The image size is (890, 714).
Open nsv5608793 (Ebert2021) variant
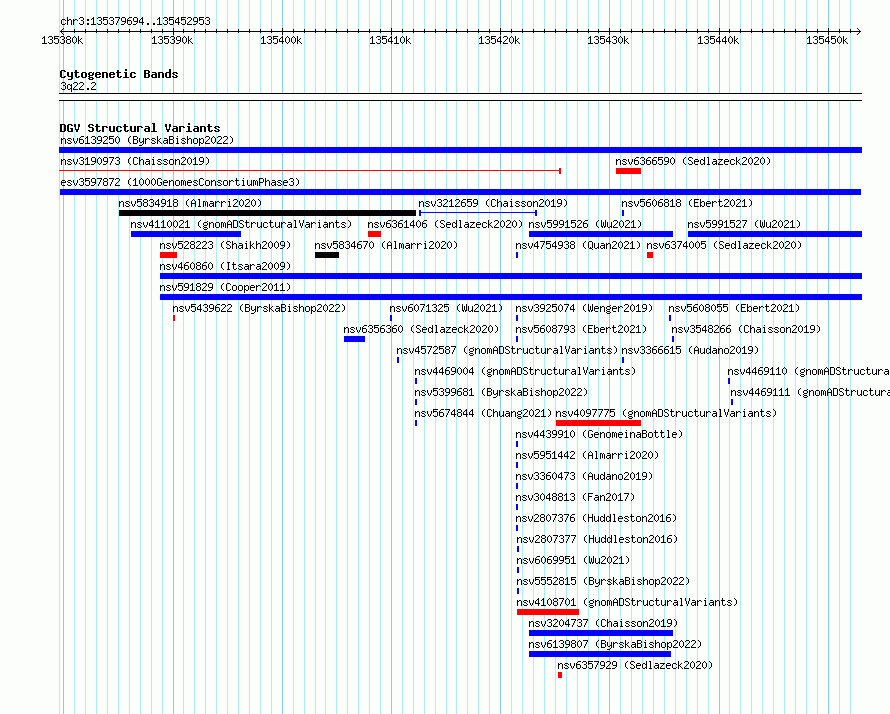tap(581, 329)
